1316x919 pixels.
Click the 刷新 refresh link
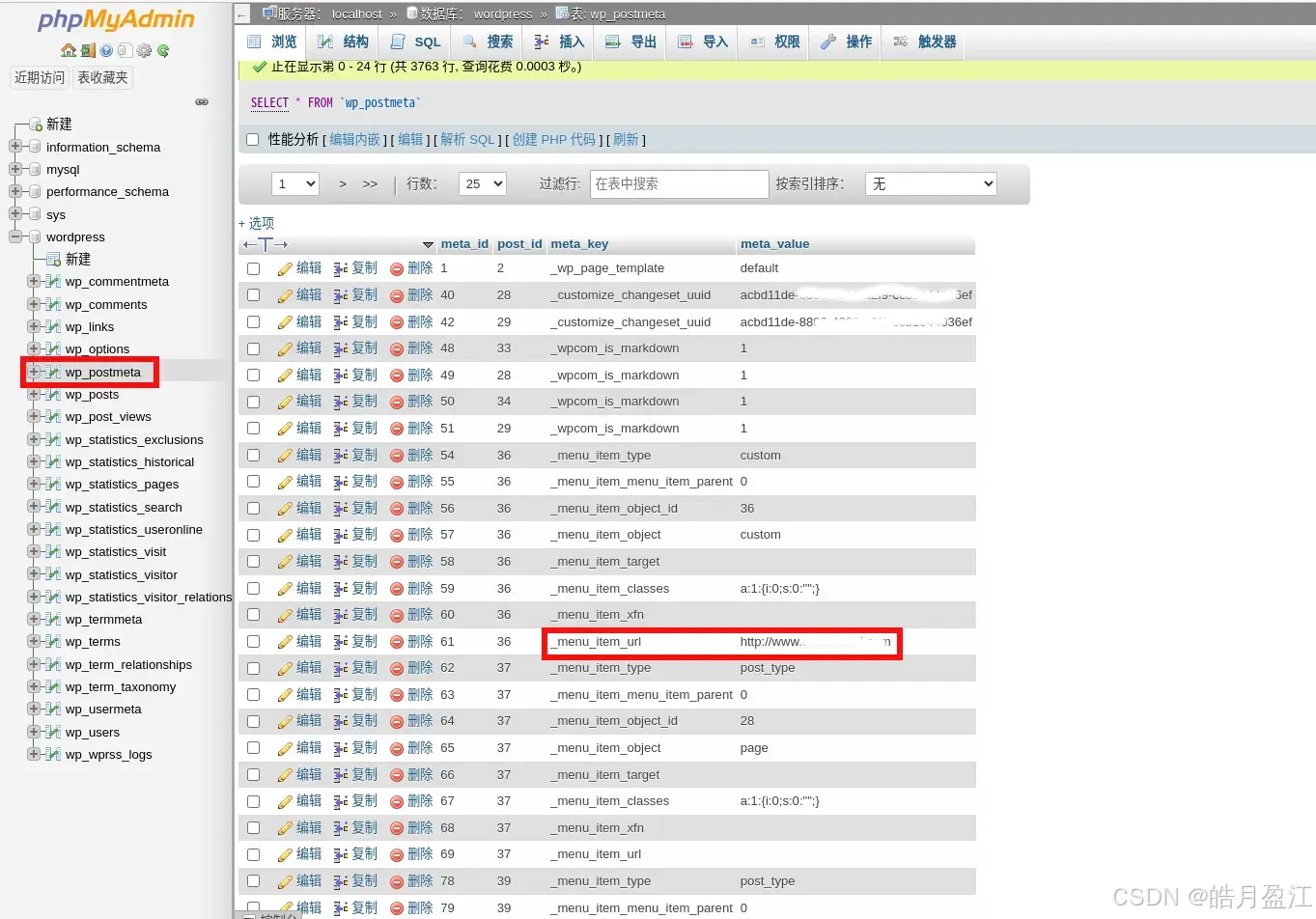point(626,140)
